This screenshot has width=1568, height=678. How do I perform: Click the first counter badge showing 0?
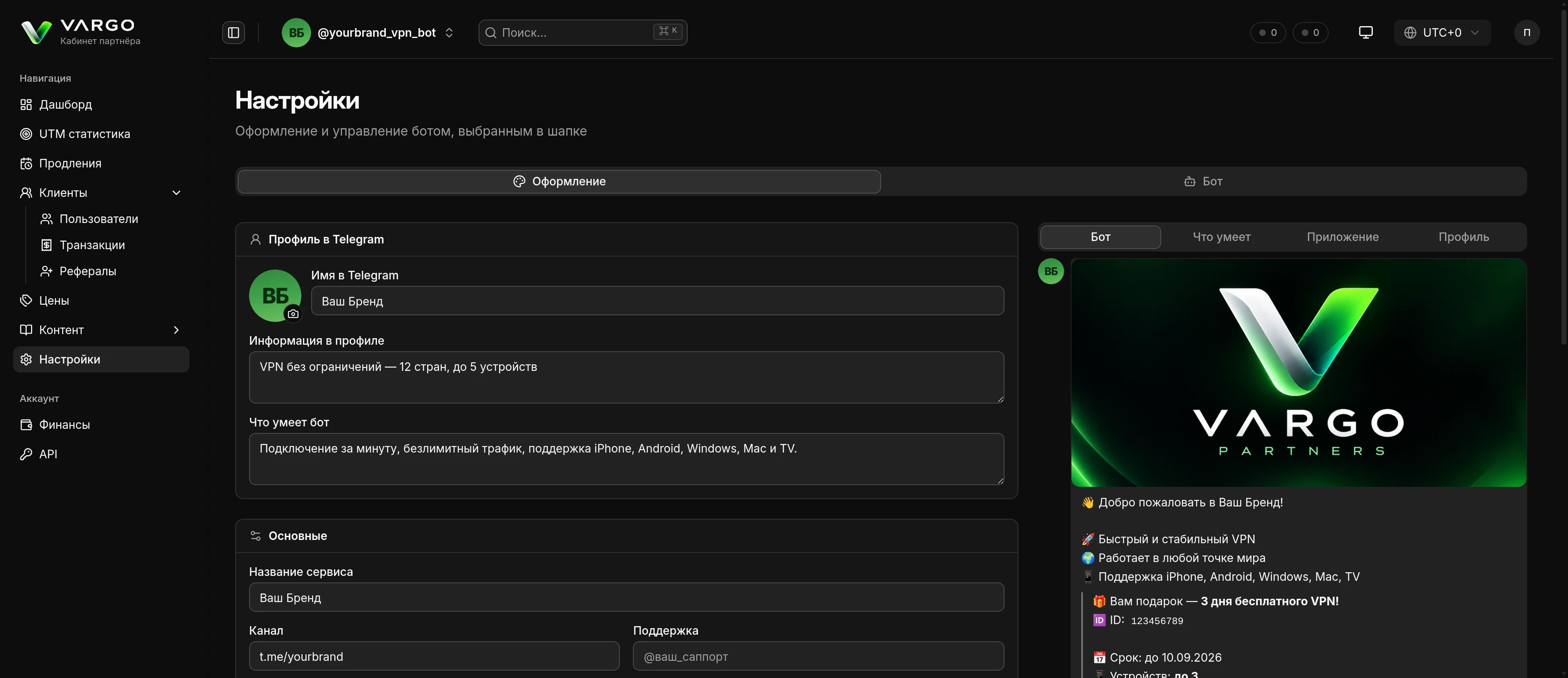coord(1268,32)
